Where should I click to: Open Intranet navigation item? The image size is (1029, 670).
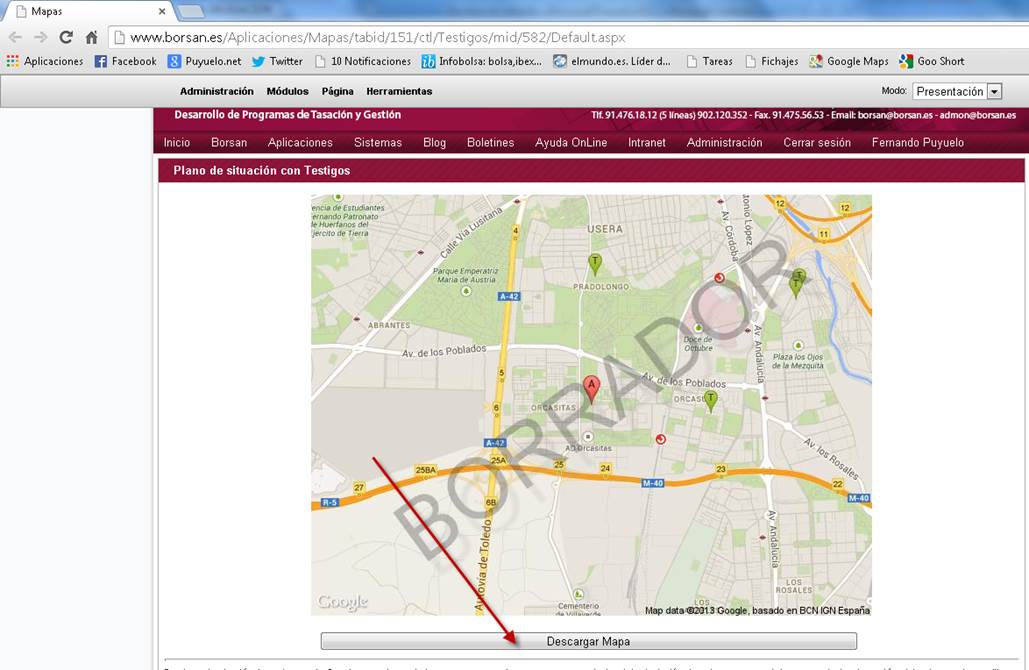[646, 142]
